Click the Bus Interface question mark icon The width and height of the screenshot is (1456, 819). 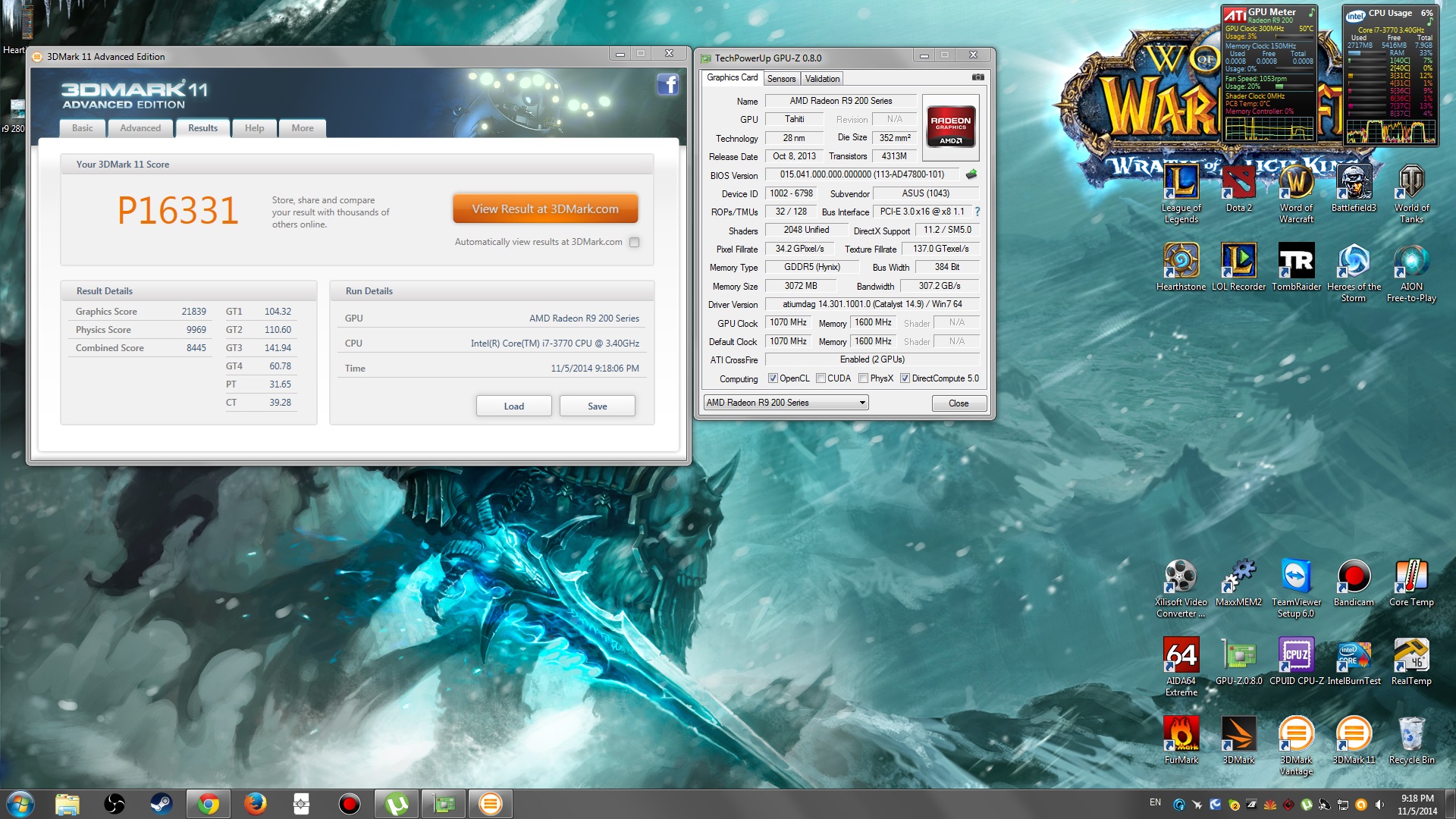coord(977,212)
